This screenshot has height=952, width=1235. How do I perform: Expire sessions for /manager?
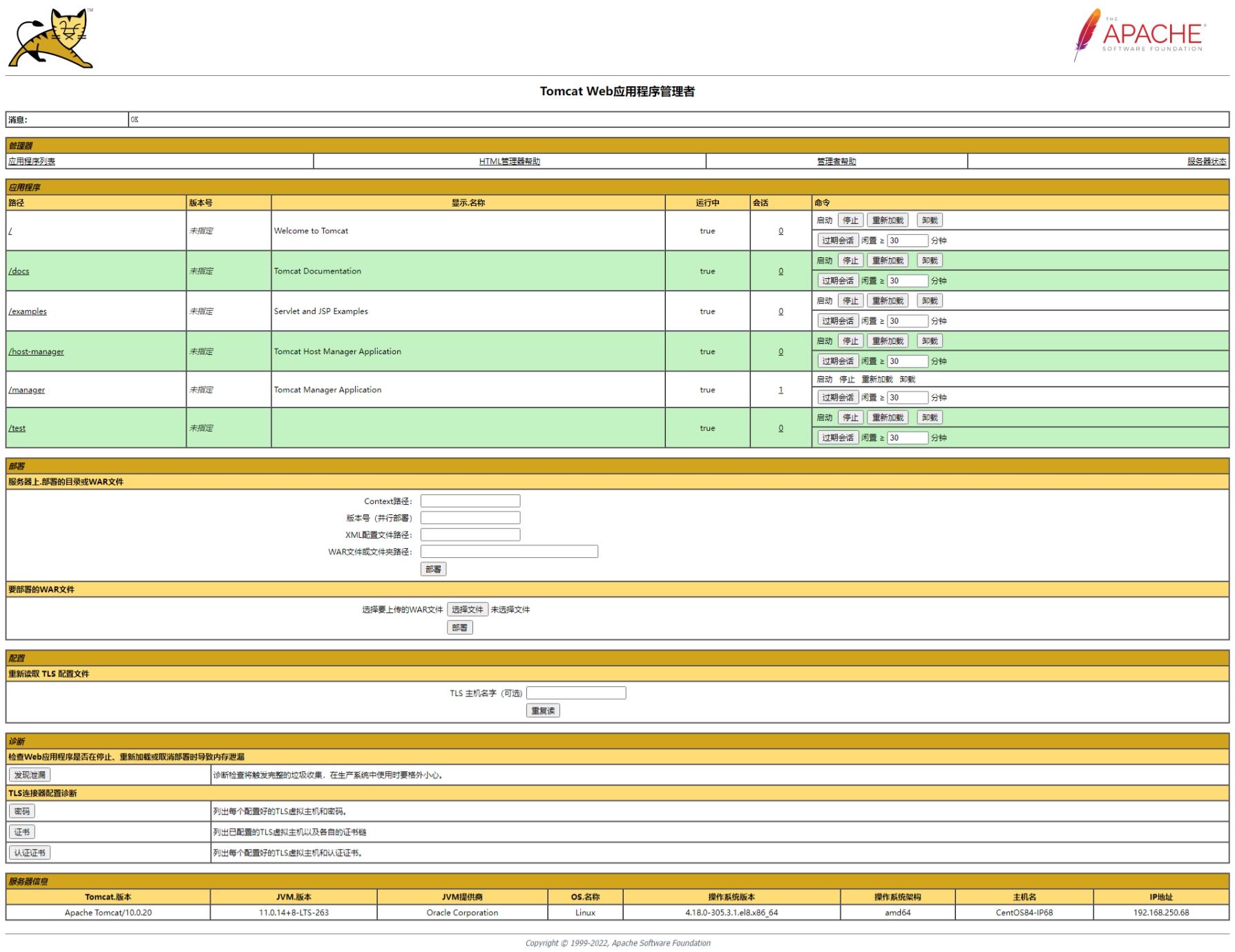tap(838, 397)
